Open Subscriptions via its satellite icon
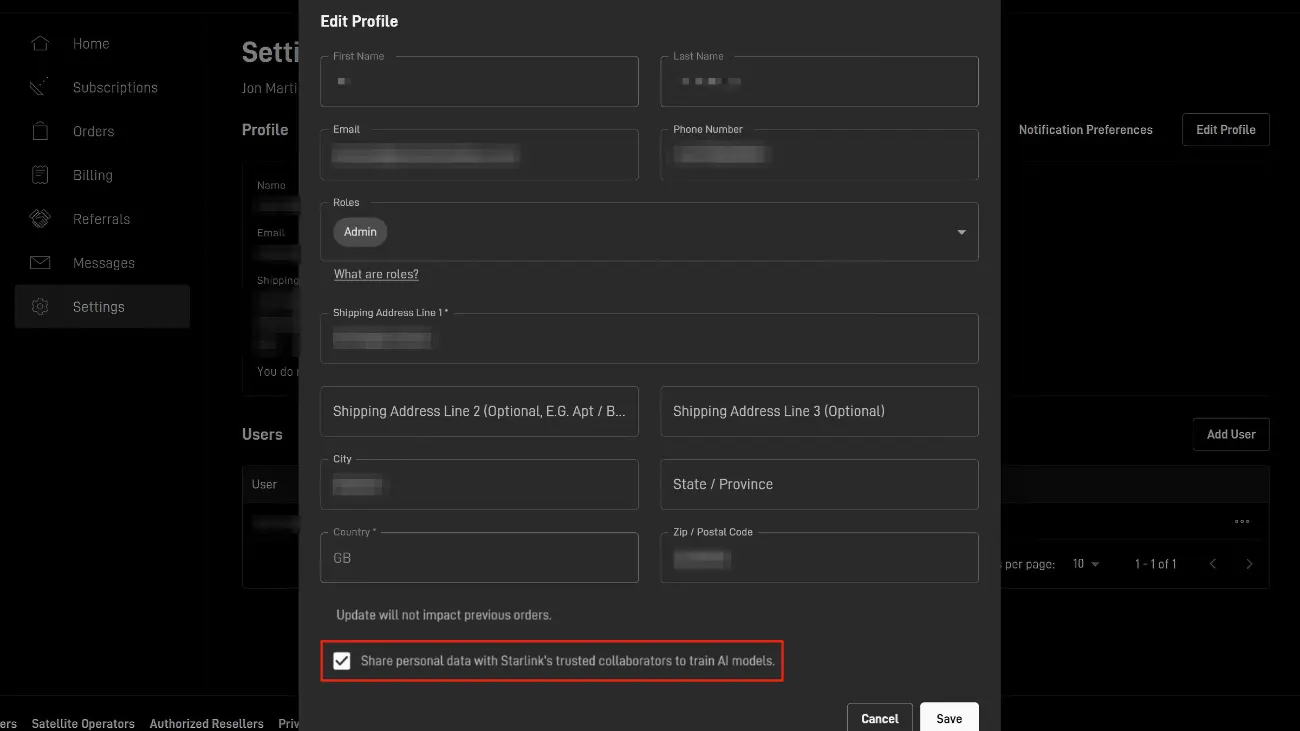 [40, 88]
